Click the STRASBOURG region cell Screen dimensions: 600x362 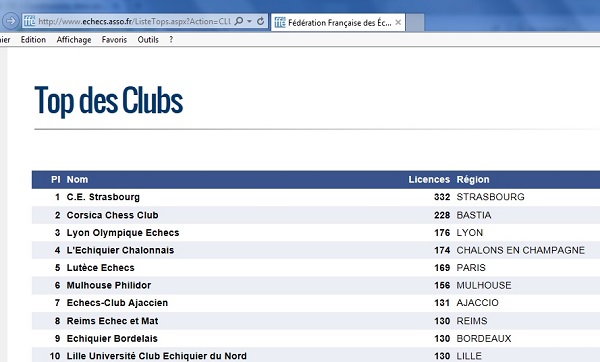point(491,197)
